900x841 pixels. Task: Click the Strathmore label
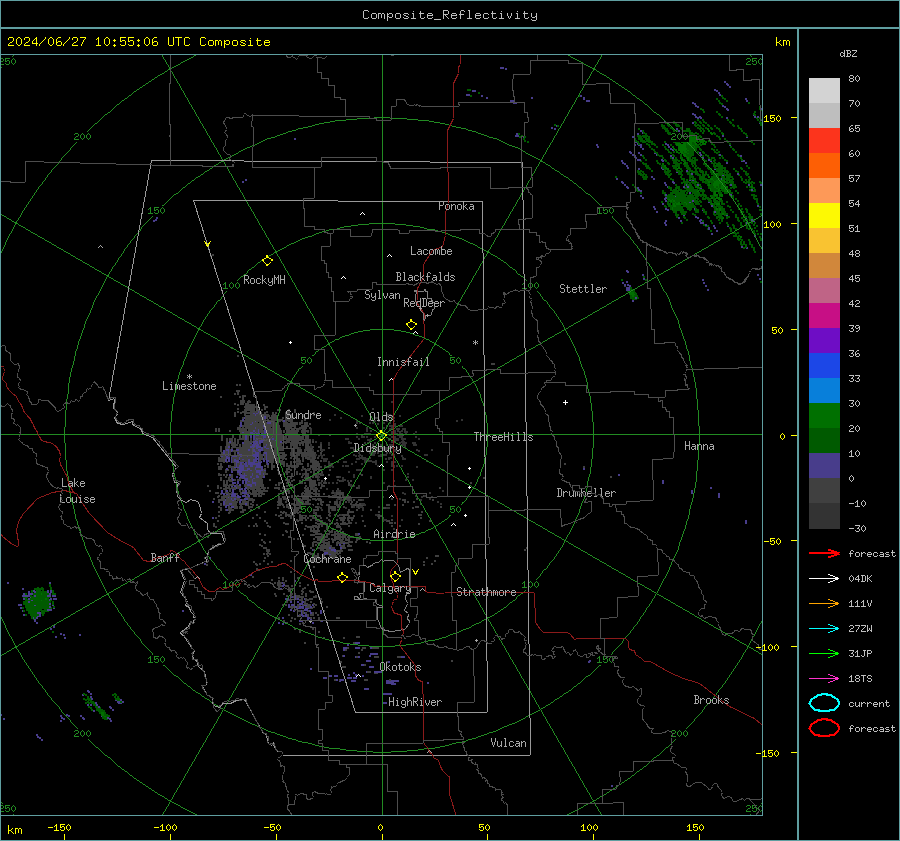pyautogui.click(x=486, y=592)
